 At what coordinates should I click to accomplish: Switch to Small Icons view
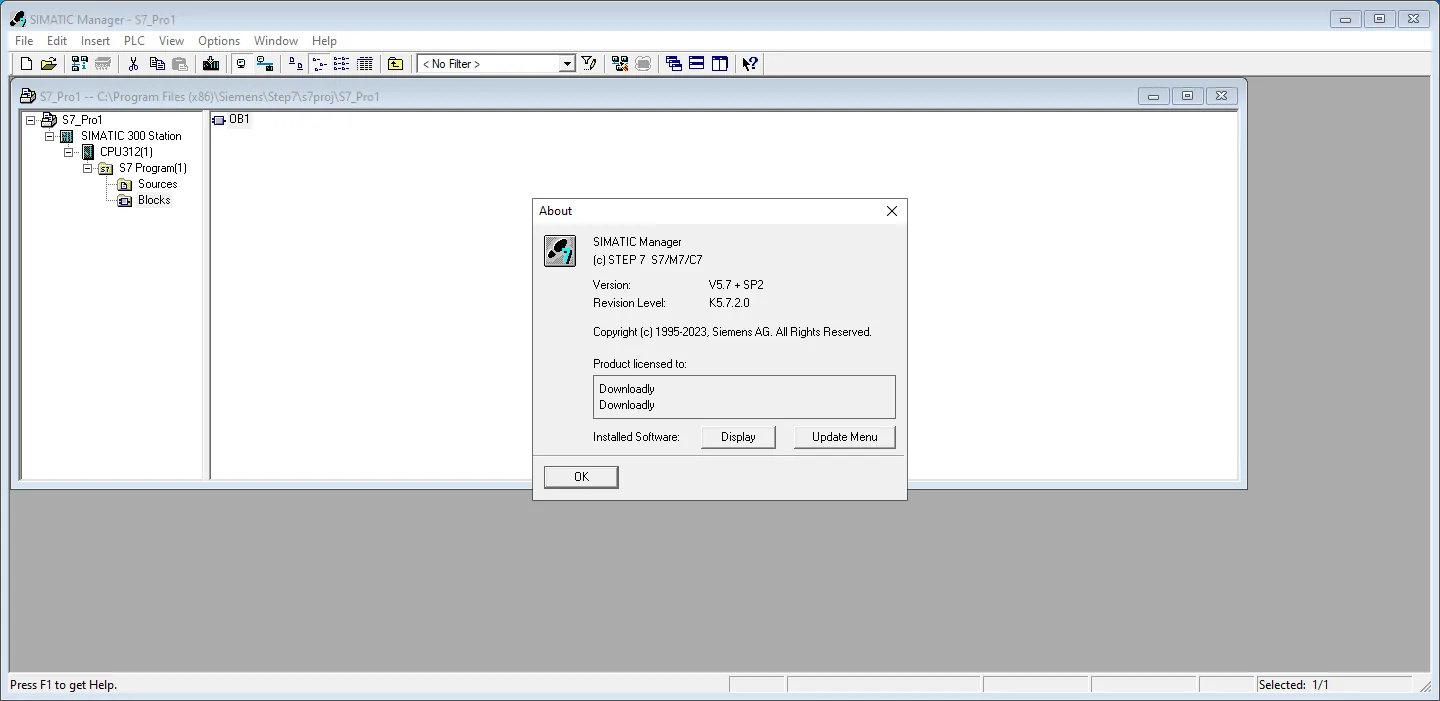[319, 64]
